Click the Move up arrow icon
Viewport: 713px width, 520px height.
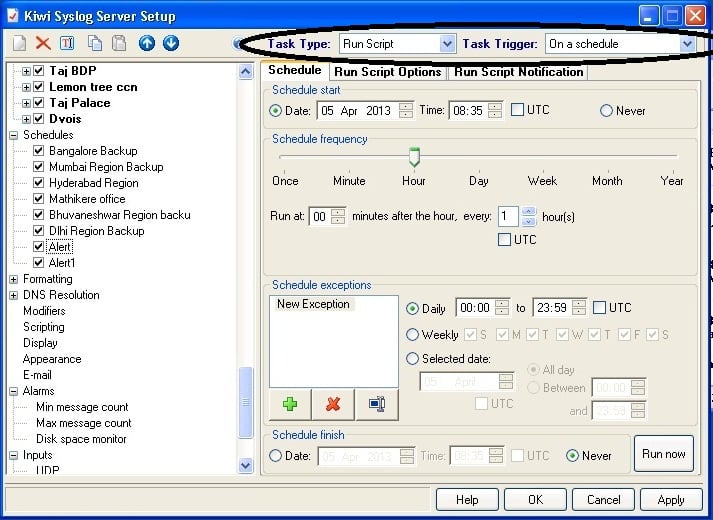pyautogui.click(x=146, y=43)
